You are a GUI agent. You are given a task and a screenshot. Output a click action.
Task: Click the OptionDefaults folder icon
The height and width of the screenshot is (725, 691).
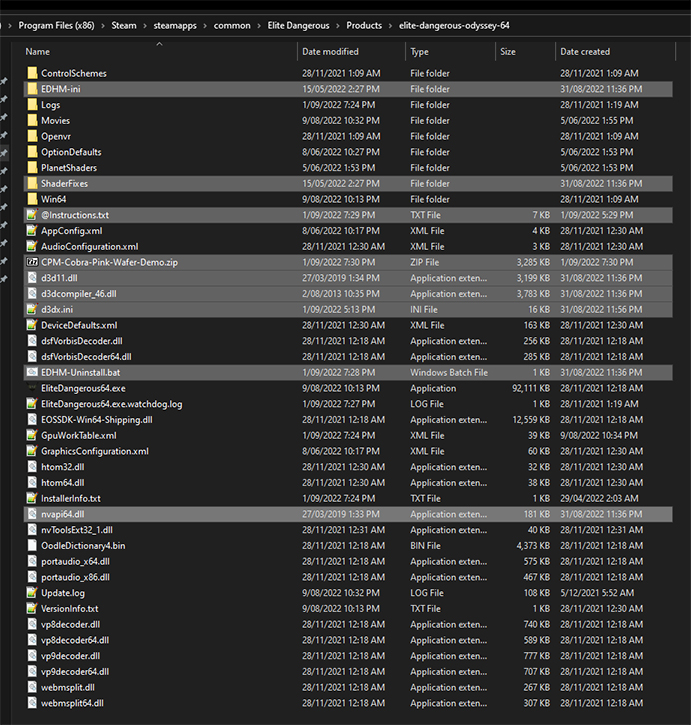click(x=32, y=152)
